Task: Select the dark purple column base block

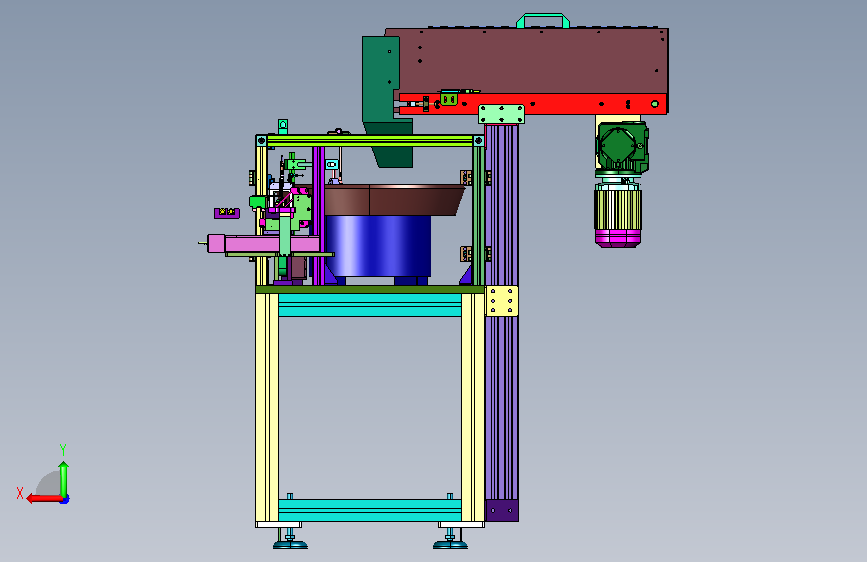Action: click(502, 511)
